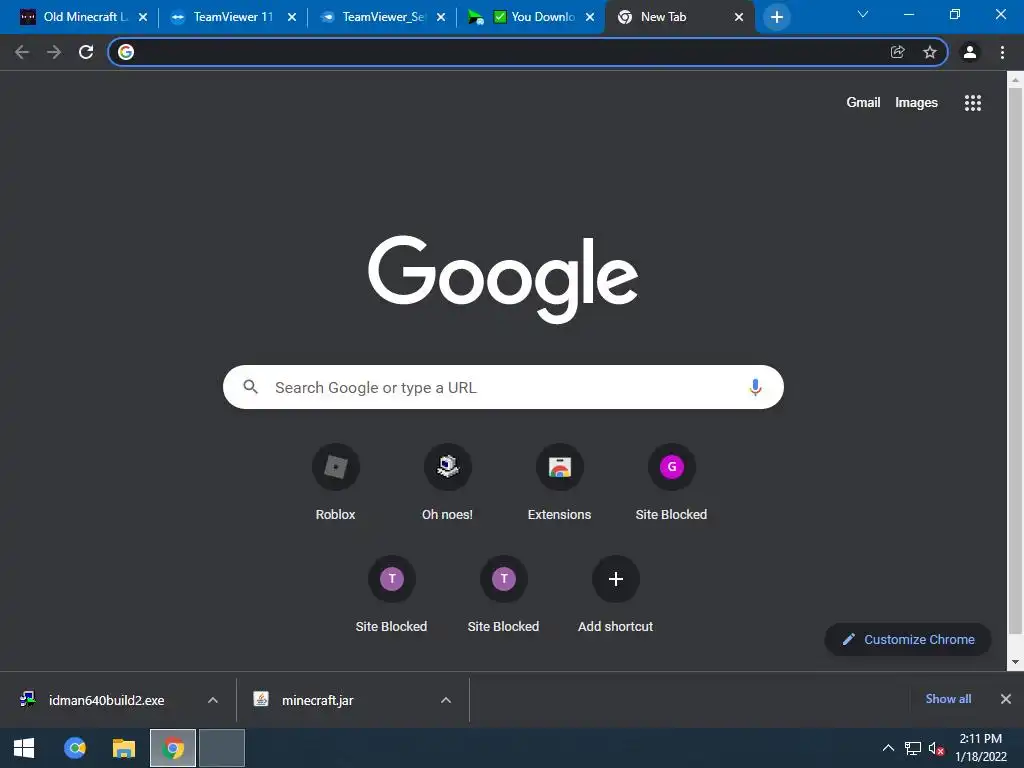
Task: Open the Google apps grid
Action: 972,103
